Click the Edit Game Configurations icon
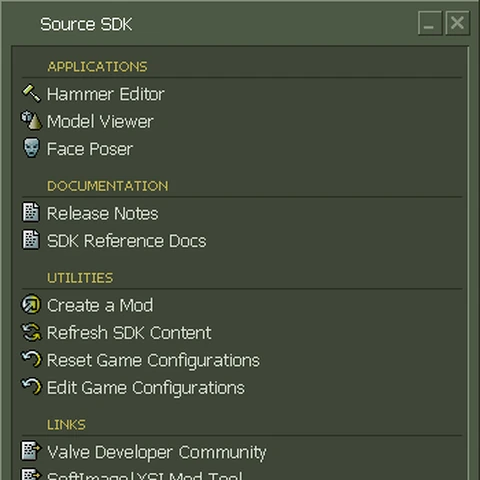The height and width of the screenshot is (480, 480). pos(31,387)
